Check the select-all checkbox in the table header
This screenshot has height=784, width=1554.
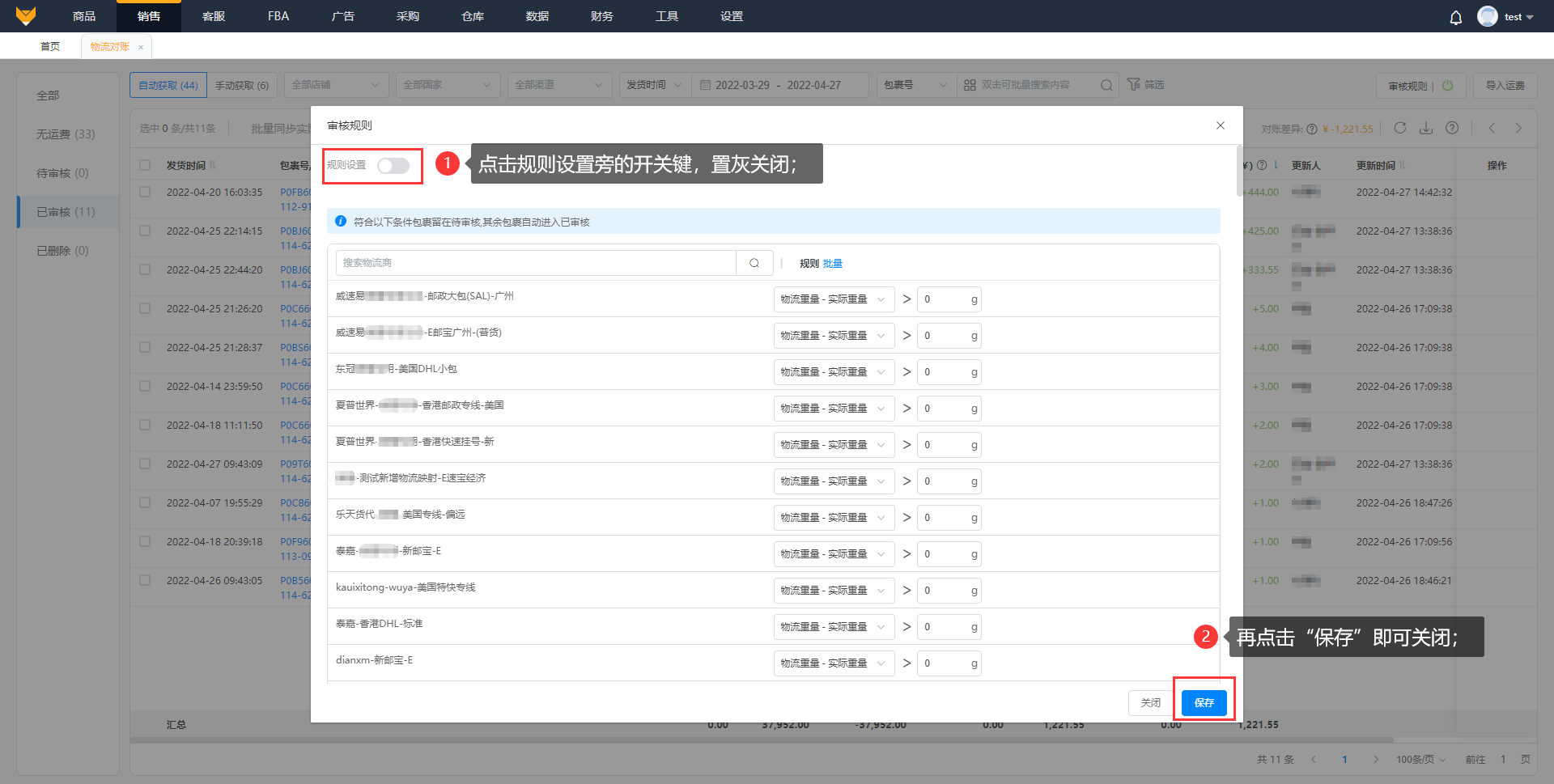(145, 165)
